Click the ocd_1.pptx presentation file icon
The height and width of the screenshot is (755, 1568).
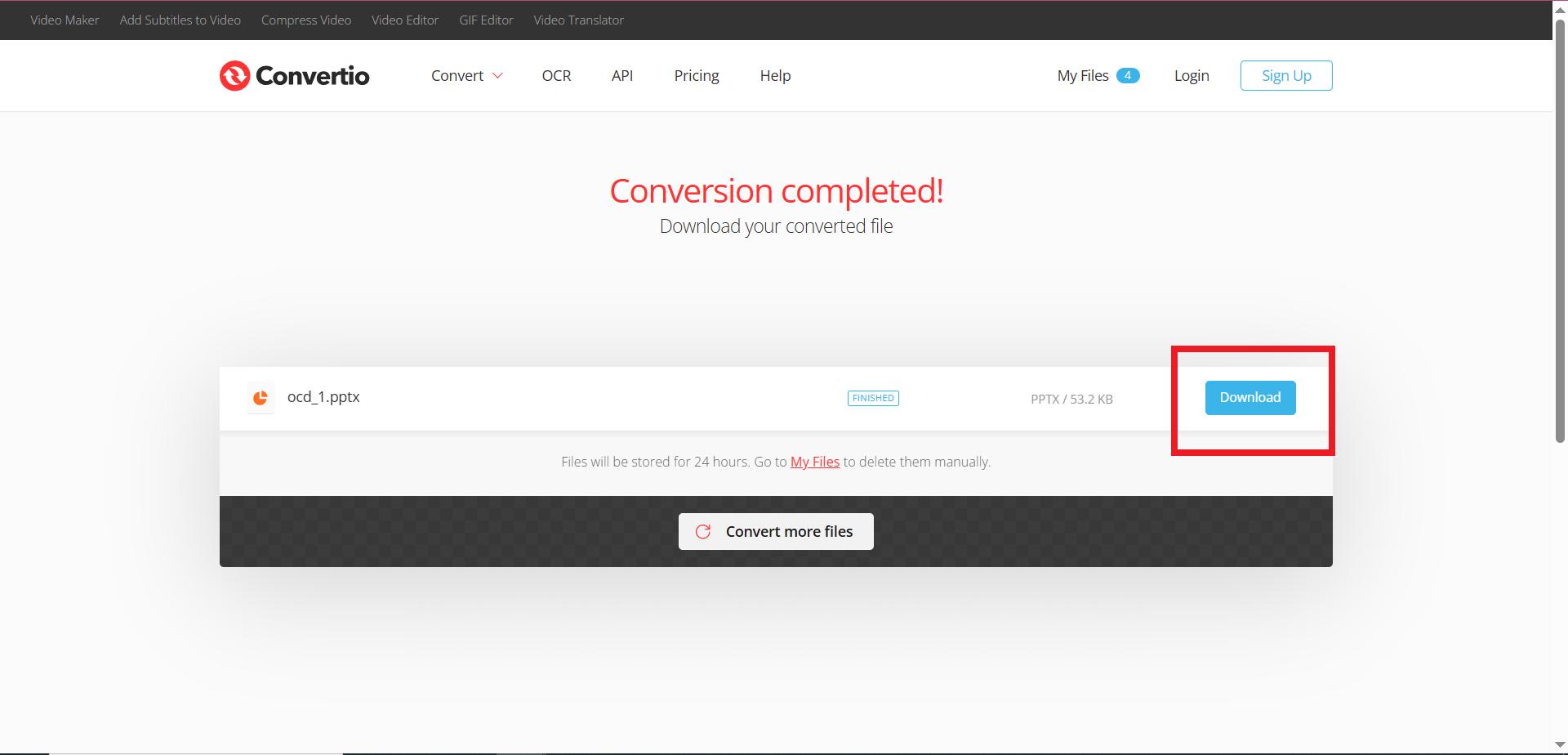coord(261,398)
